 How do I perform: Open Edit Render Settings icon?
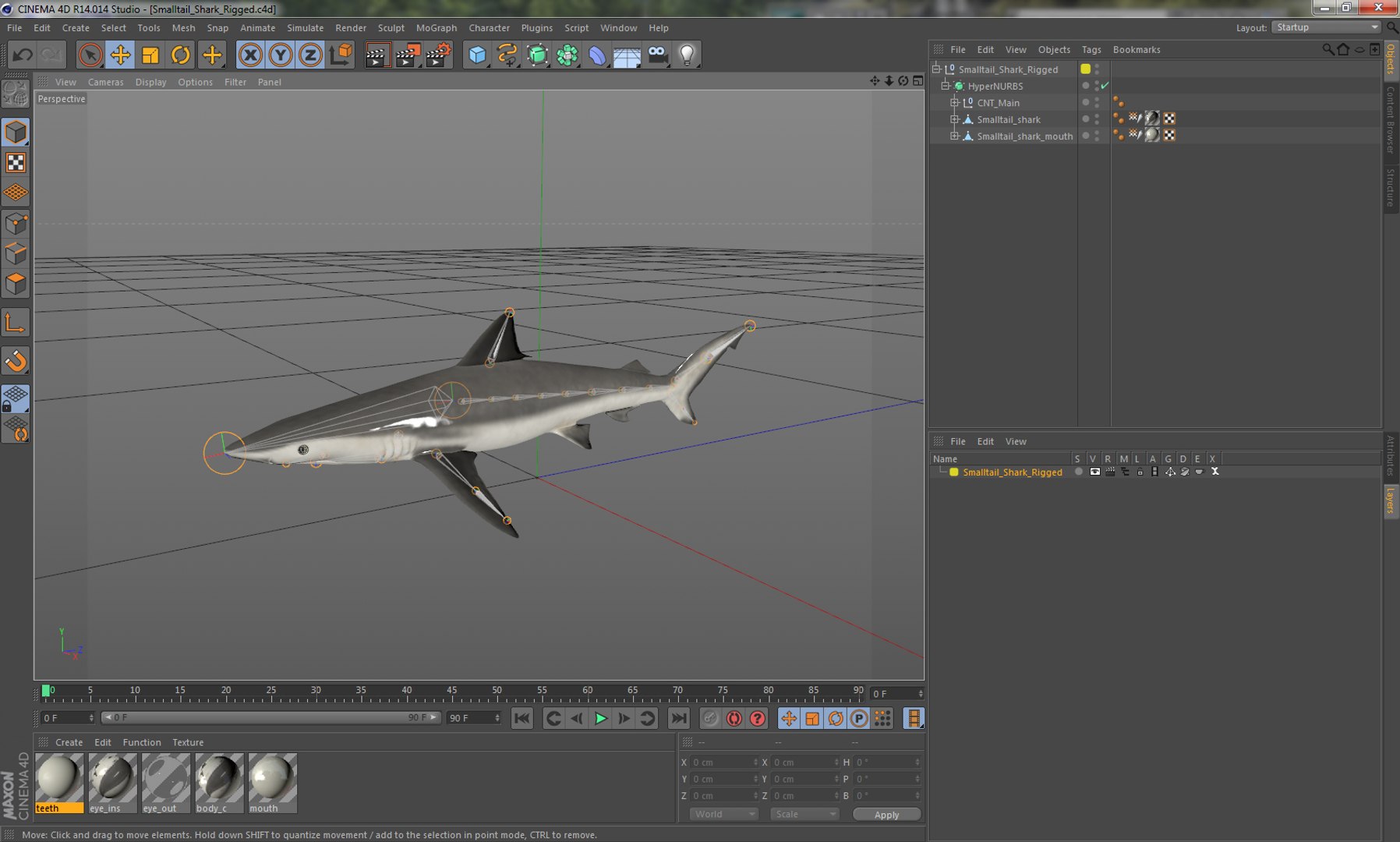(x=438, y=55)
